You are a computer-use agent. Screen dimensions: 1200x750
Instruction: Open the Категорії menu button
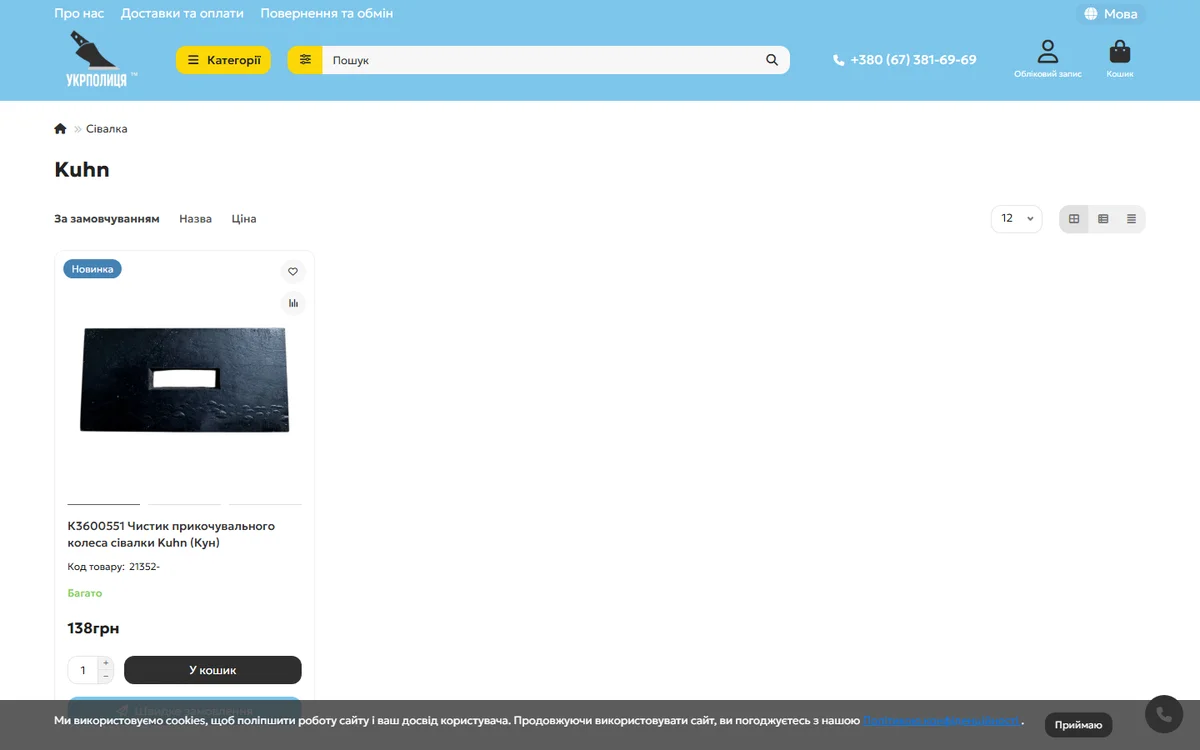223,60
